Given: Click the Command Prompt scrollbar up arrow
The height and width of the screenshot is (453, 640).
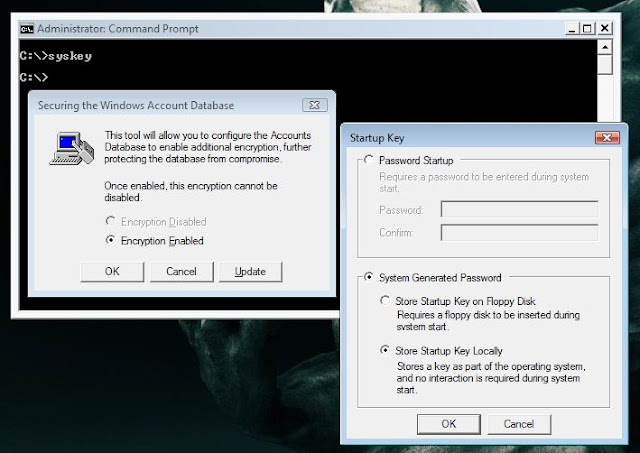Looking at the screenshot, I should pos(605,47).
